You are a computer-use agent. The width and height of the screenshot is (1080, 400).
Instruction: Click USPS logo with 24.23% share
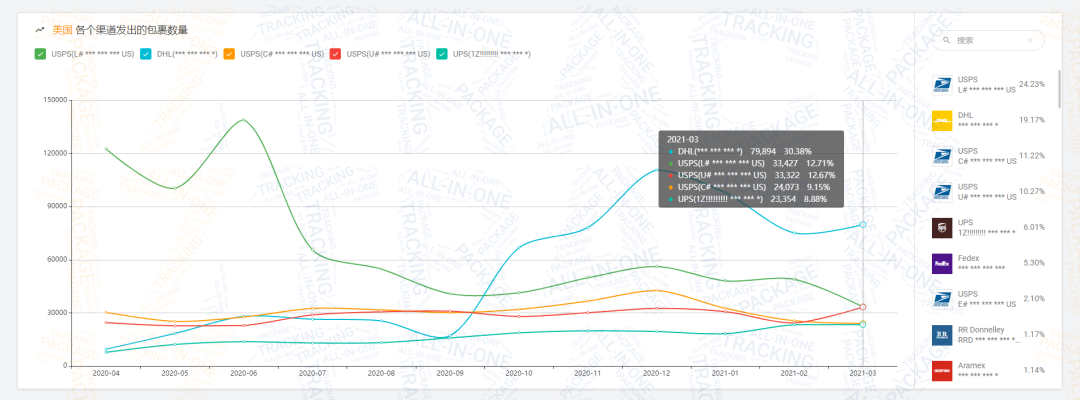pos(941,85)
